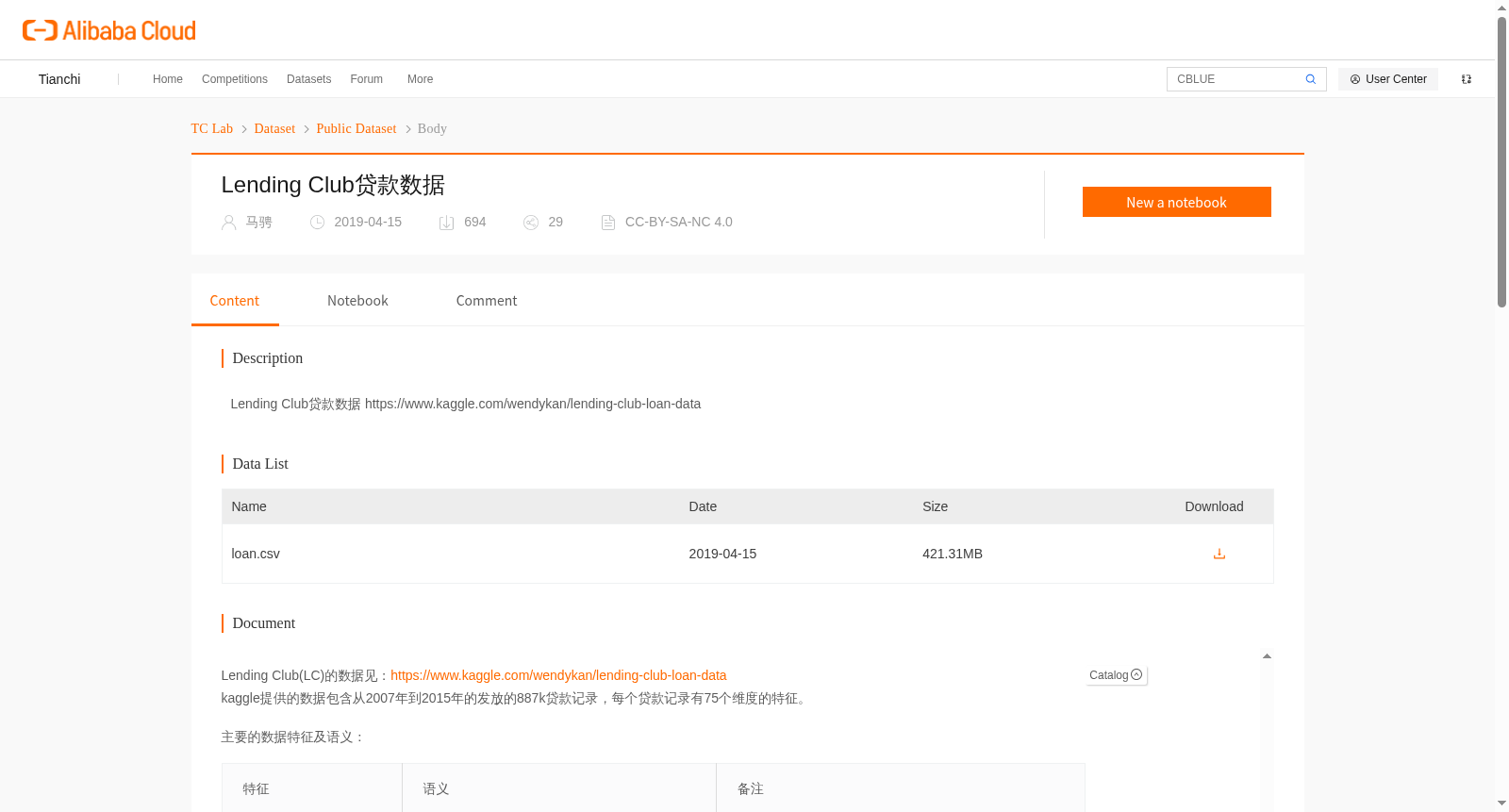The height and width of the screenshot is (812, 1509).
Task: Click the search magnifier icon
Action: [x=1310, y=79]
